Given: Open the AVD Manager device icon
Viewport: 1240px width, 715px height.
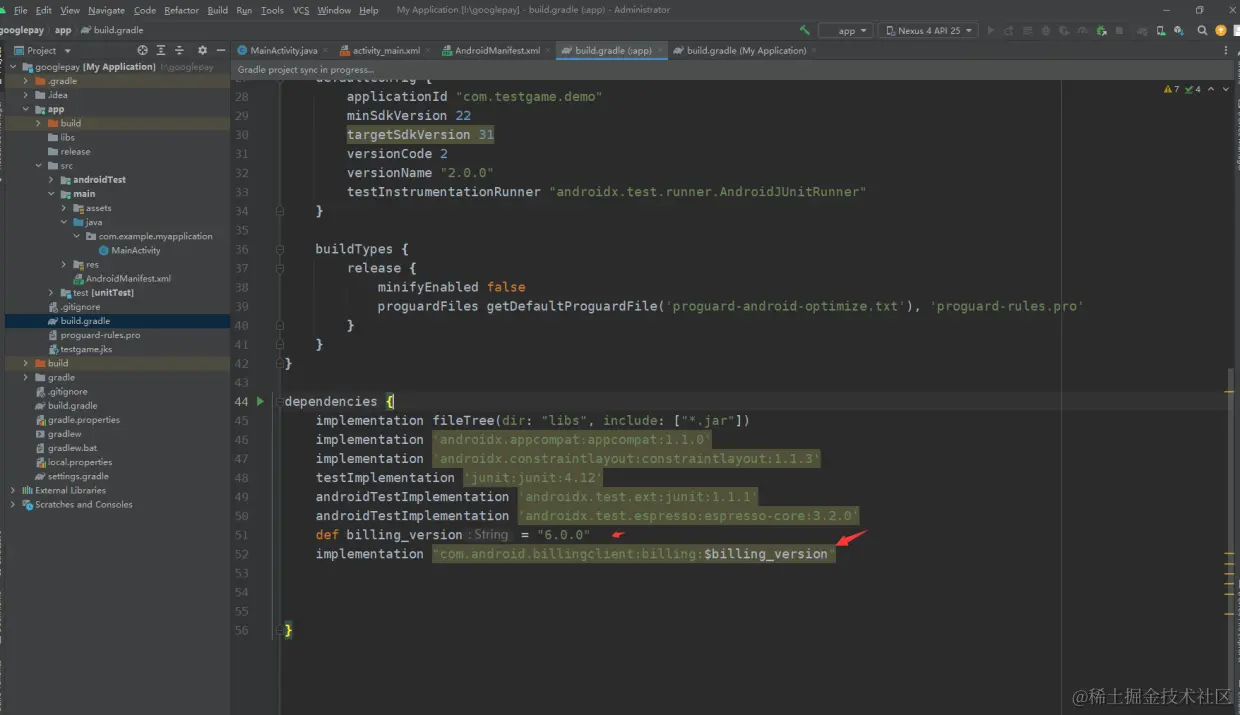Looking at the screenshot, I should click(1160, 30).
